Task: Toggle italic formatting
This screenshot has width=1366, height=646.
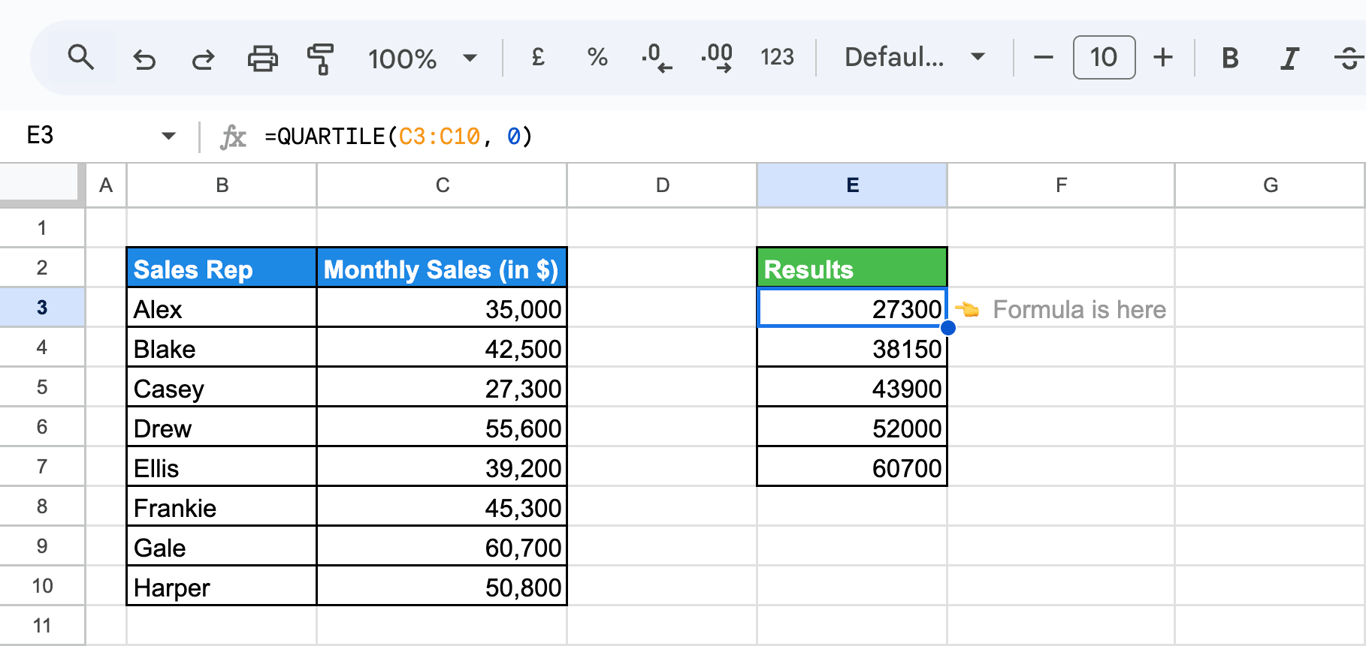Action: (1289, 59)
